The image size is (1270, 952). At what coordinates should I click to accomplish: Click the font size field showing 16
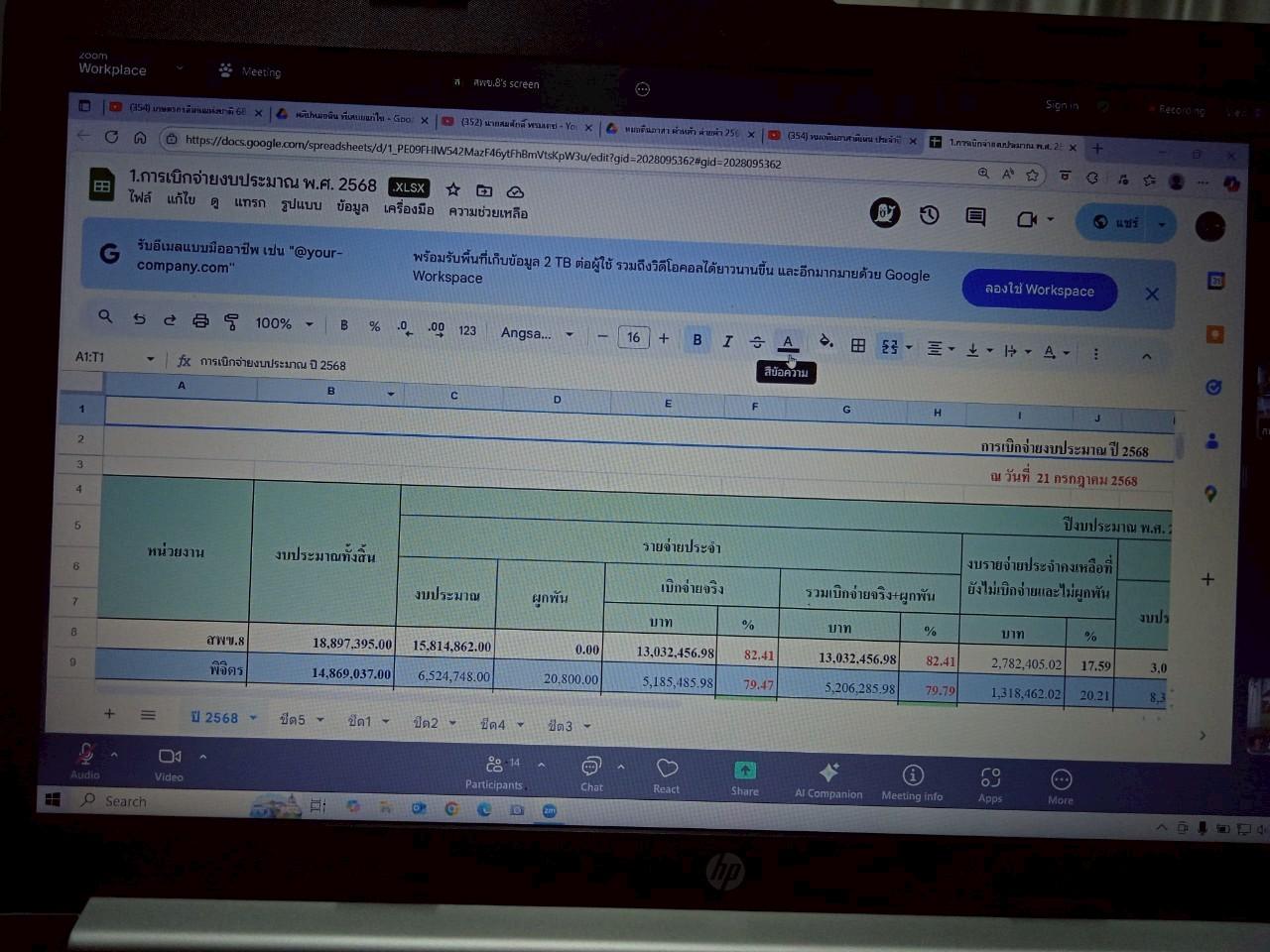click(633, 337)
